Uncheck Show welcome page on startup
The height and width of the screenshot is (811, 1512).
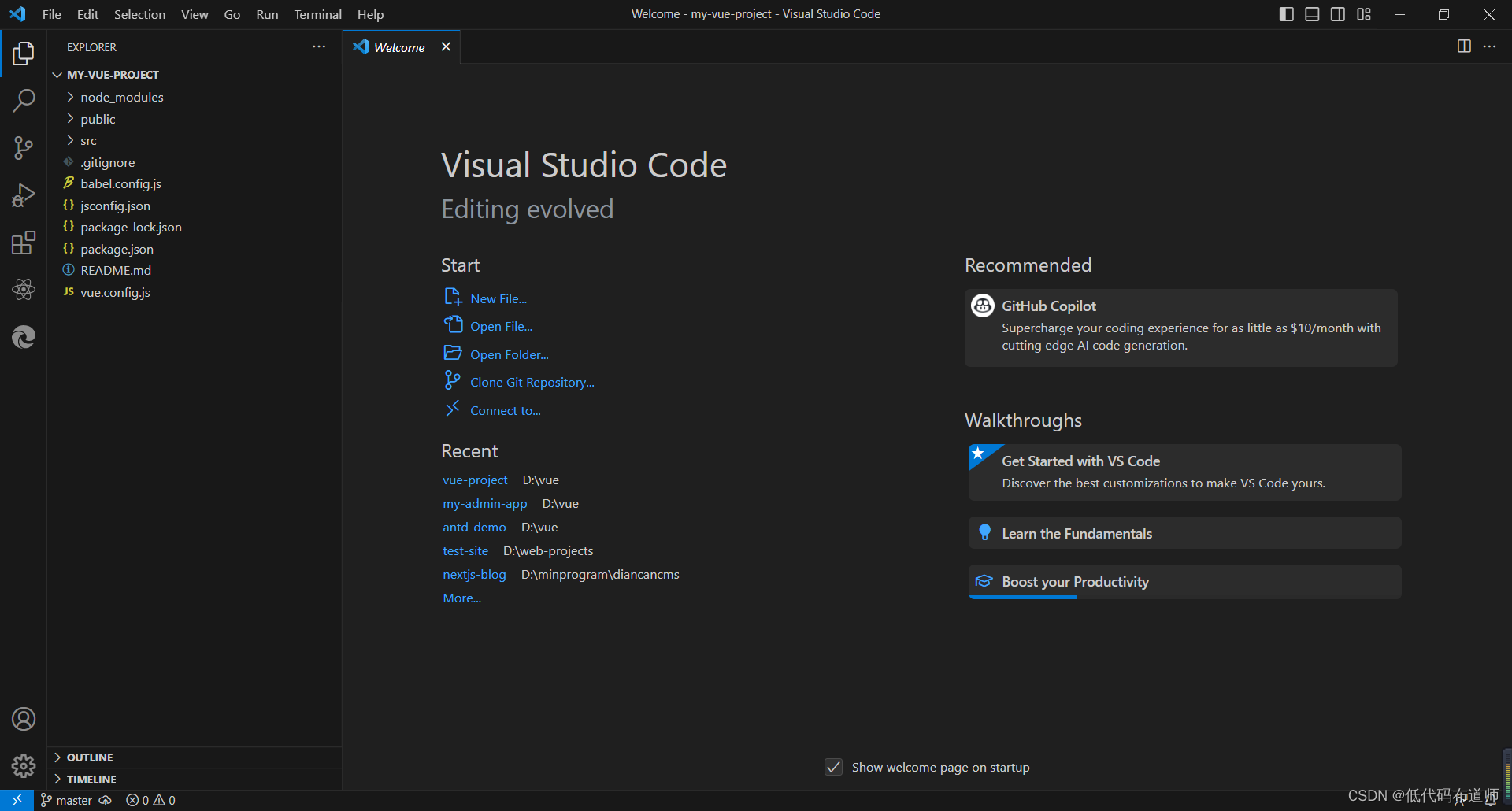point(833,767)
